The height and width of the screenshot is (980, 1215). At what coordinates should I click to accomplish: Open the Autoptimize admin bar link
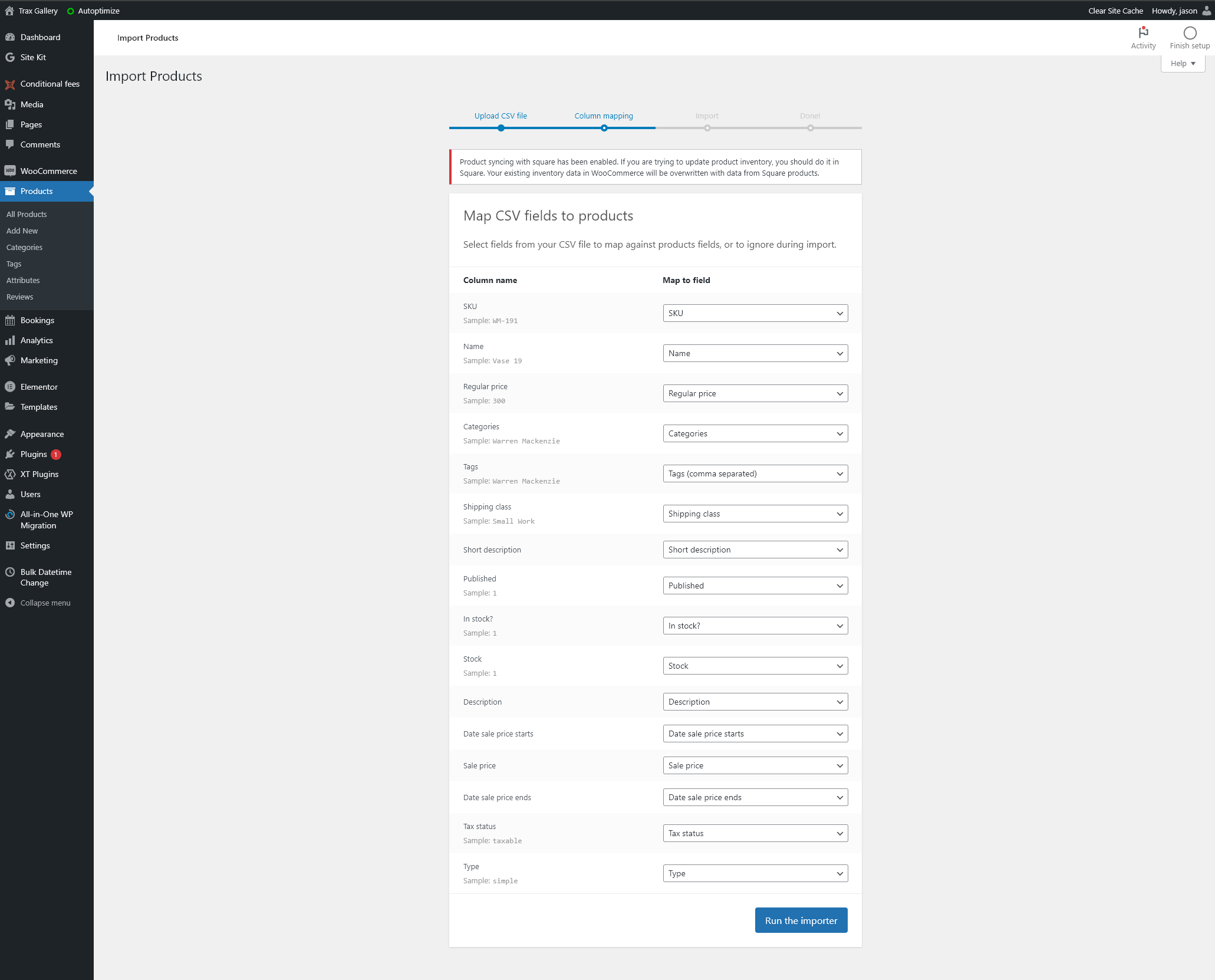tap(98, 11)
